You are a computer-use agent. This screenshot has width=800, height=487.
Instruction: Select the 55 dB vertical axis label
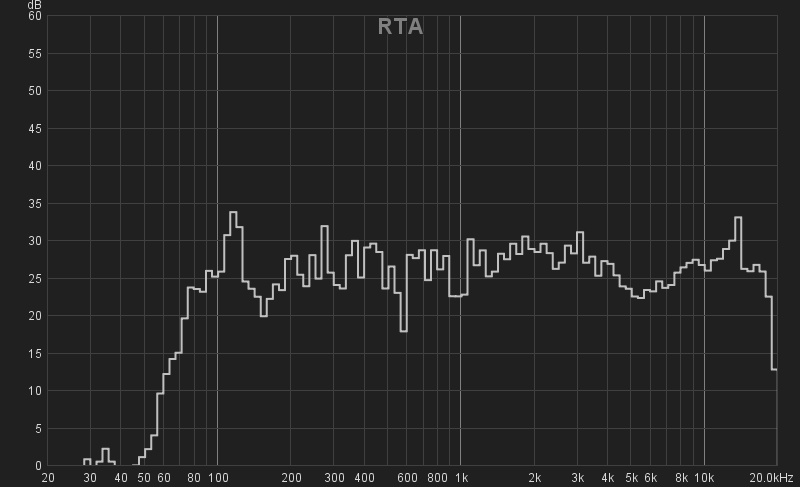35,54
